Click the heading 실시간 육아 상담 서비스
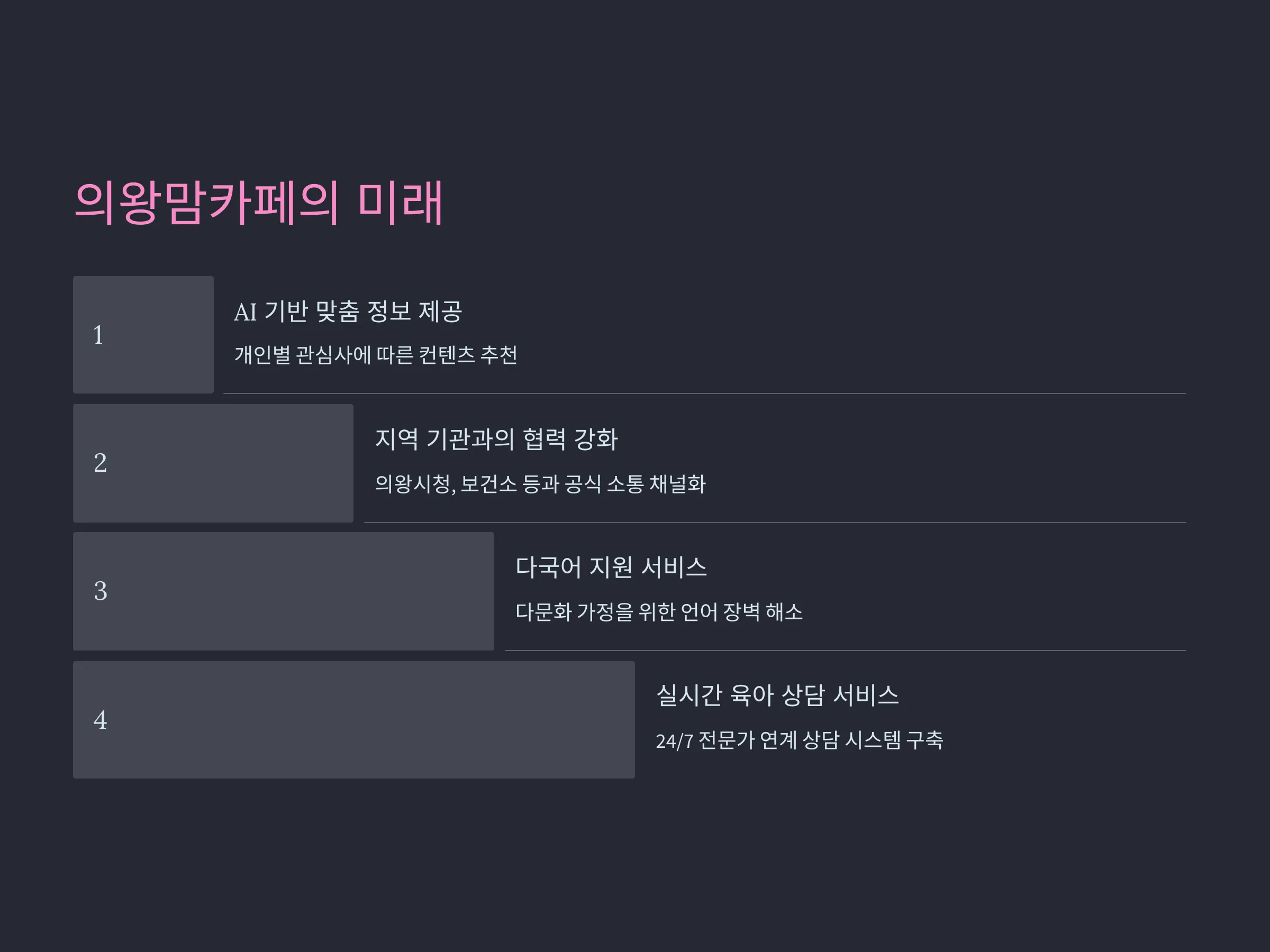The height and width of the screenshot is (952, 1270). click(x=777, y=695)
